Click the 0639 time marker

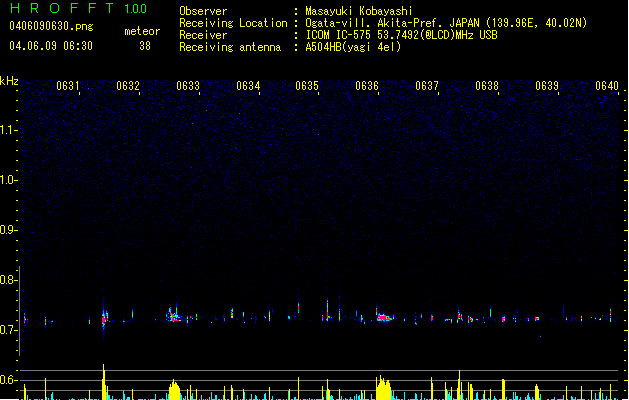[x=547, y=85]
